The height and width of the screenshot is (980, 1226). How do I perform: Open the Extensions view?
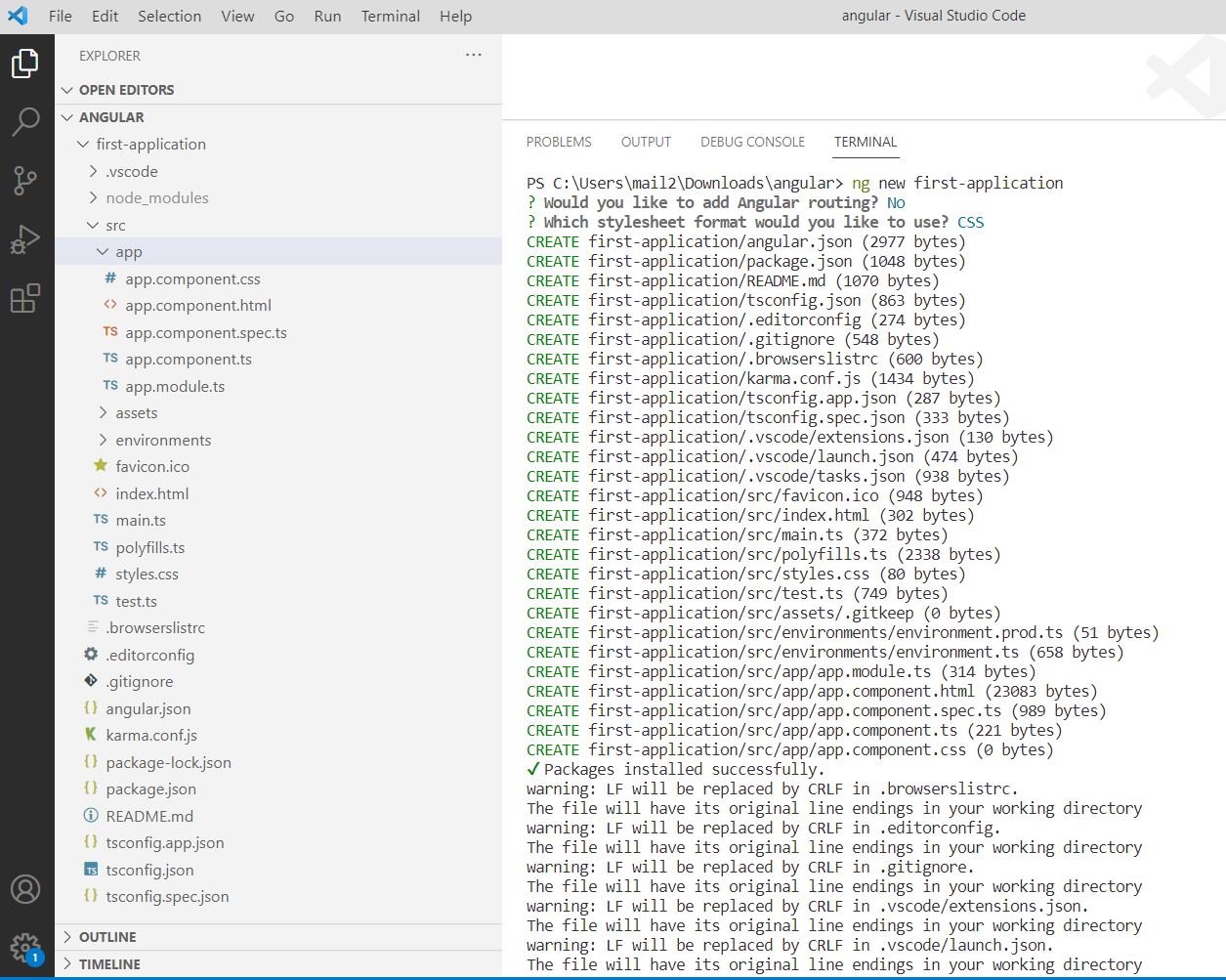click(25, 298)
